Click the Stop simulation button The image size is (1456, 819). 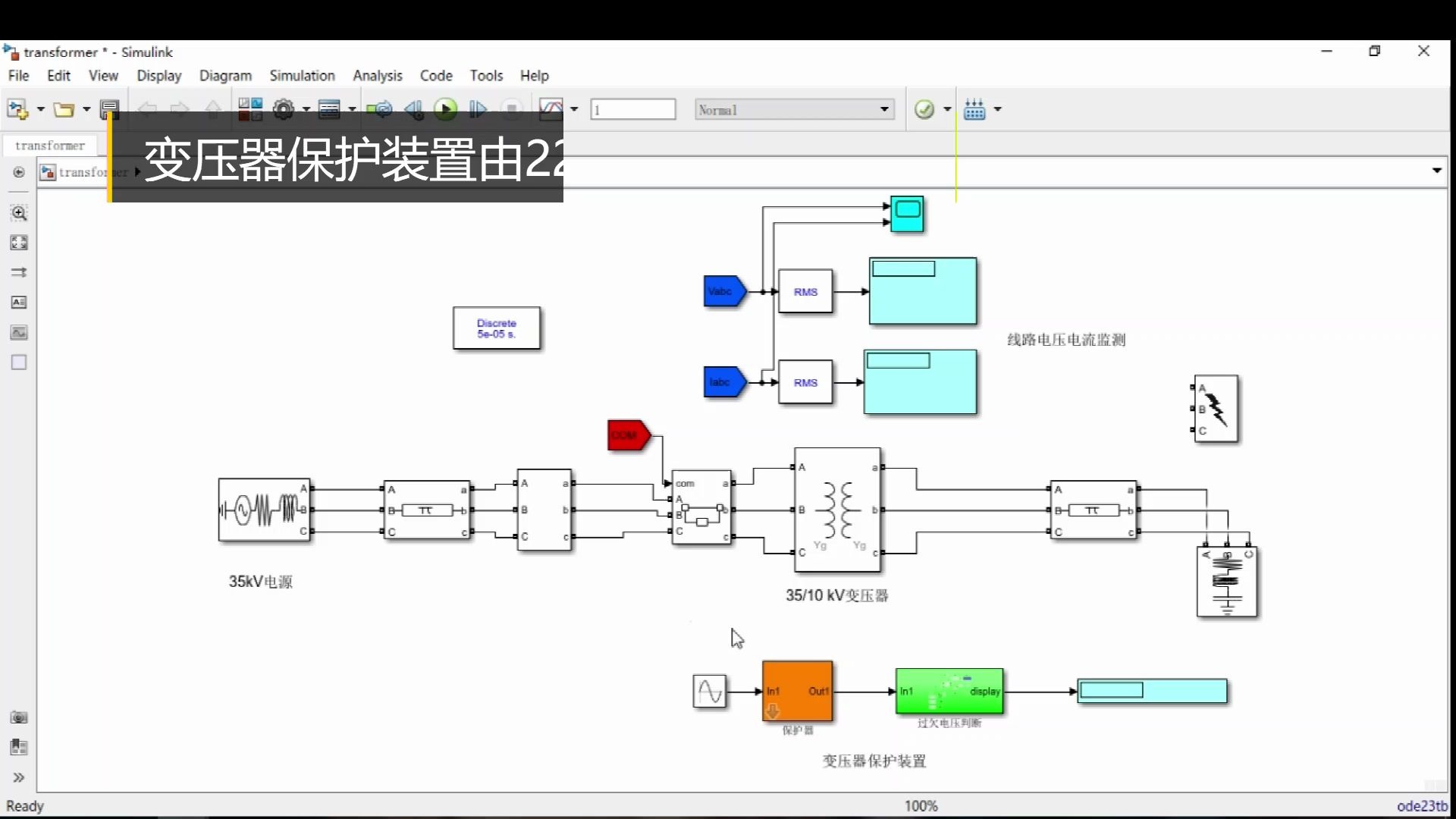[512, 108]
